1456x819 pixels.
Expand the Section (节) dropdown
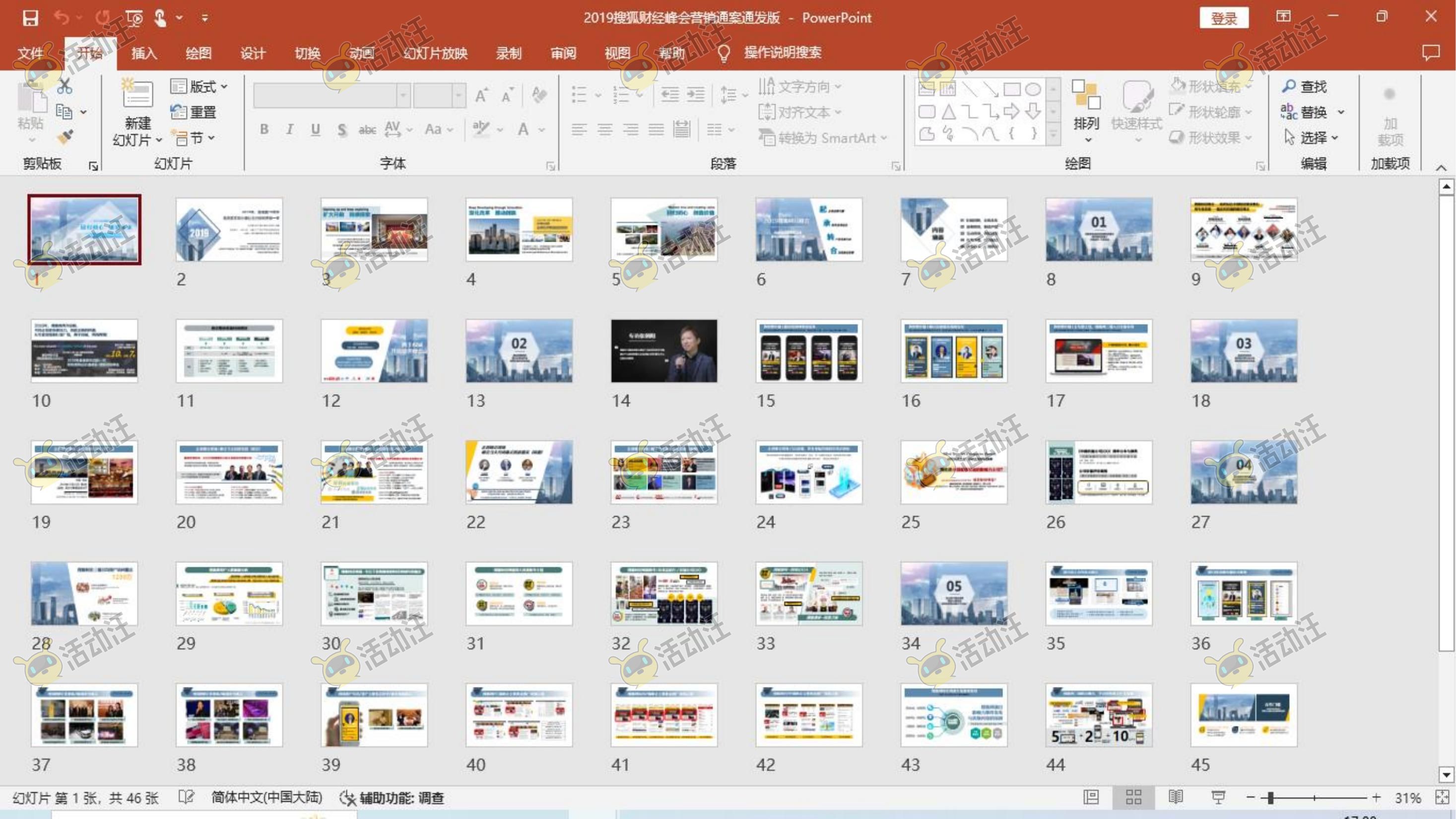tap(195, 138)
